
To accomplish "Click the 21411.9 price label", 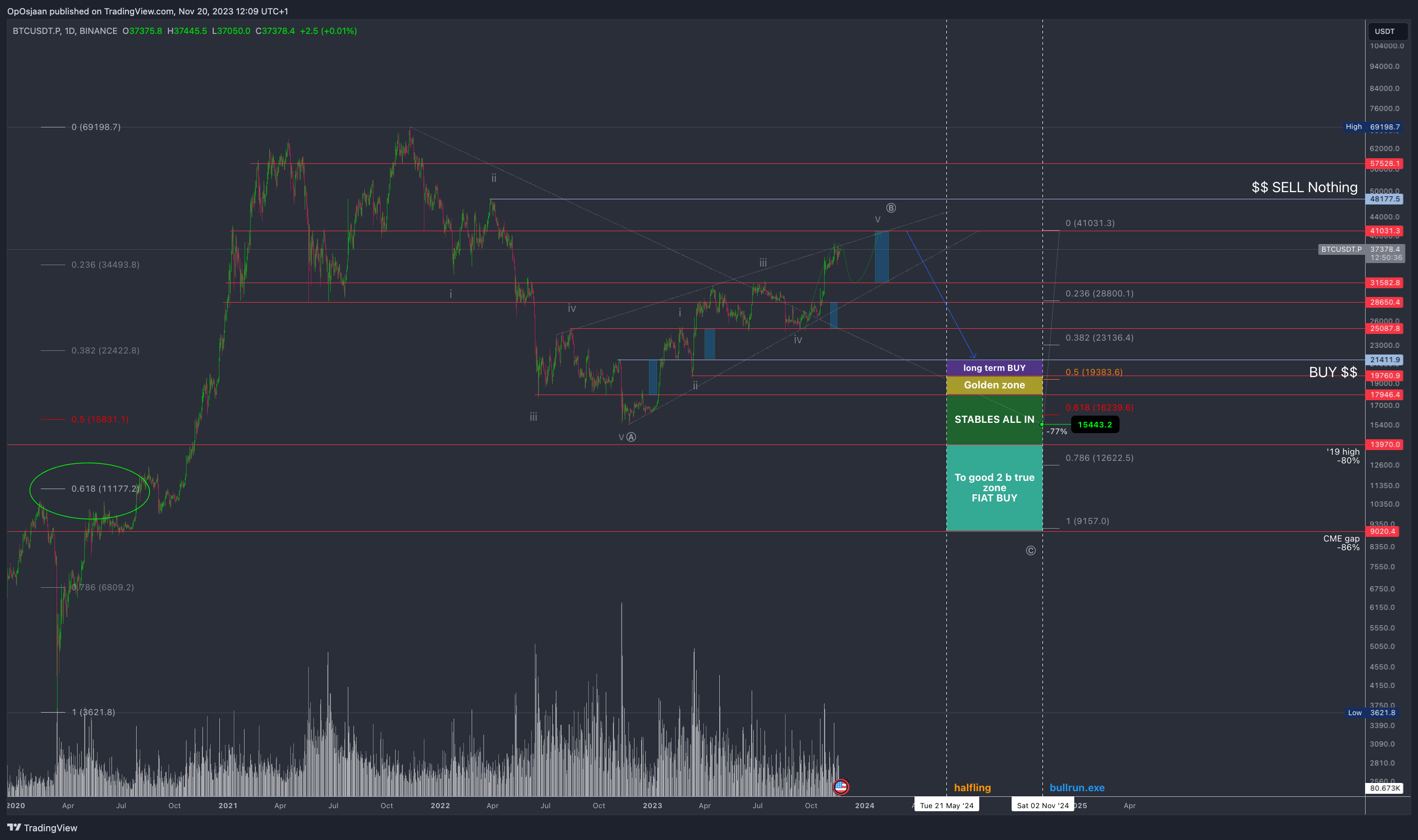I will coord(1385,360).
